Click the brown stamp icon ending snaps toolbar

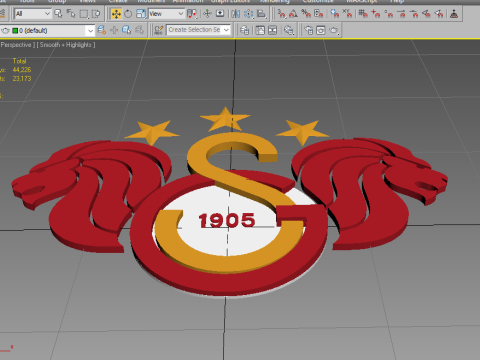(x=454, y=14)
